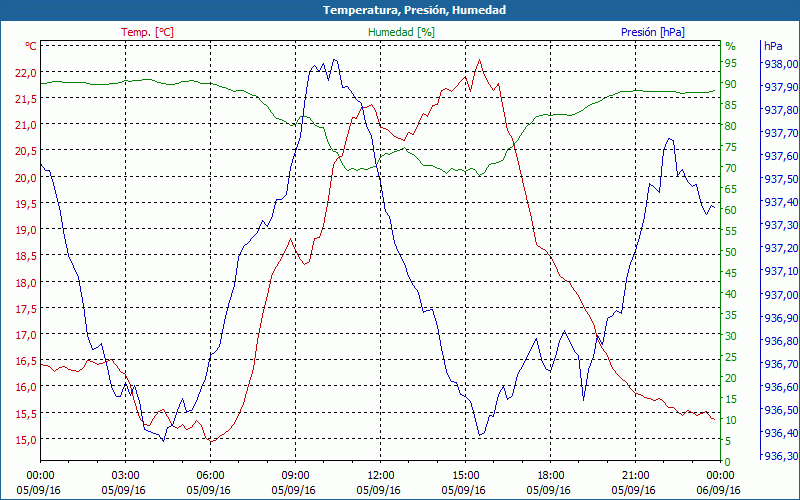Screen dimensions: 800x500
Task: Click the 937,70 pressure axis value
Action: 780,133
